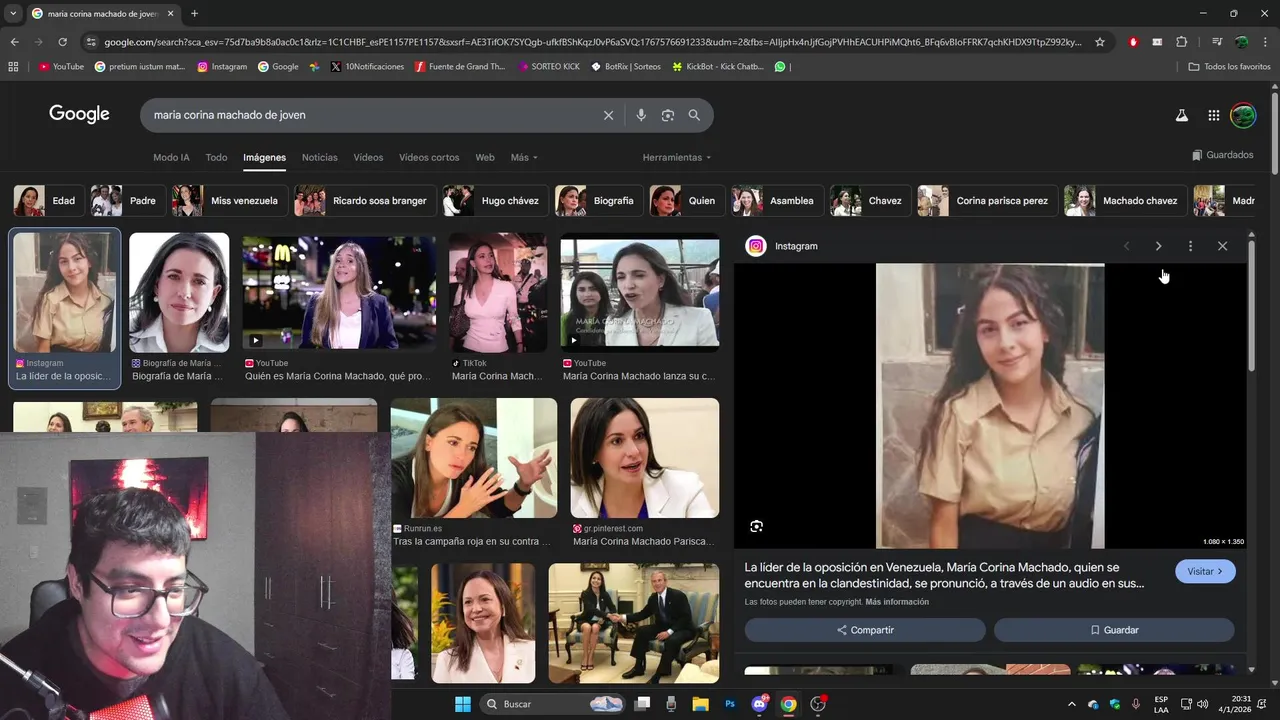The height and width of the screenshot is (720, 1280).
Task: Switch to Web tab
Action: pos(485,158)
